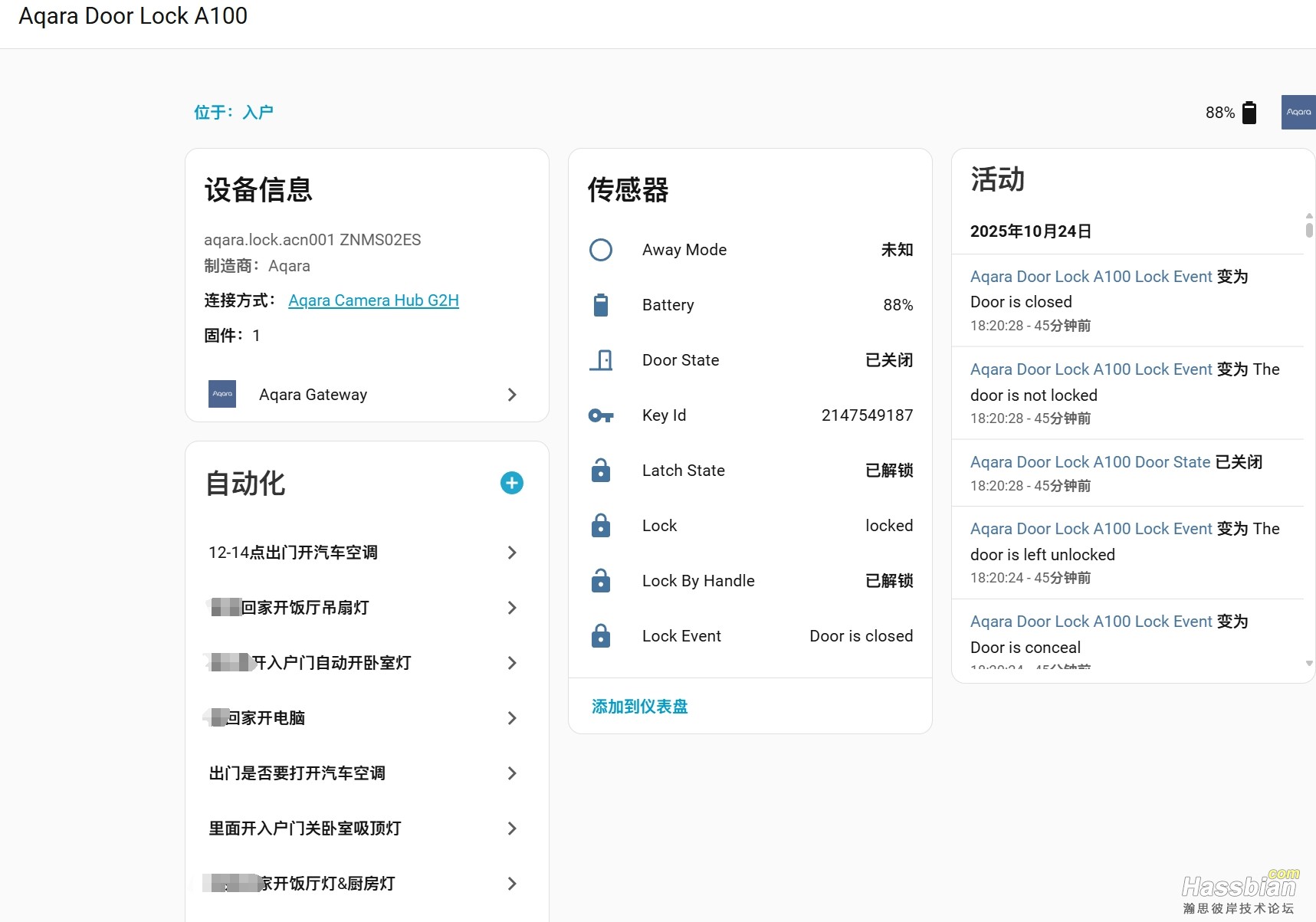Open the Aqara Gateway chevron
This screenshot has width=1316, height=922.
coord(512,395)
